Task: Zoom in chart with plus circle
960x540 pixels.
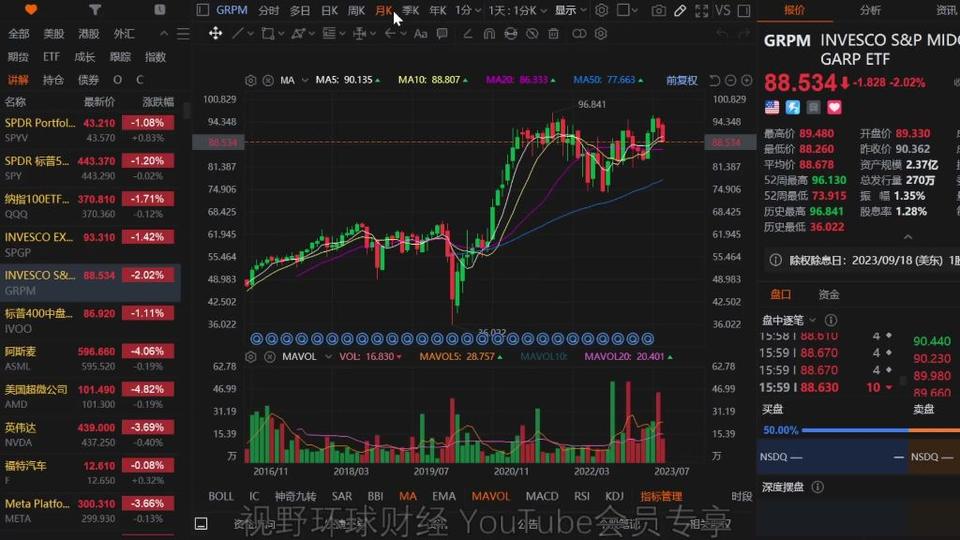Action: [747, 80]
